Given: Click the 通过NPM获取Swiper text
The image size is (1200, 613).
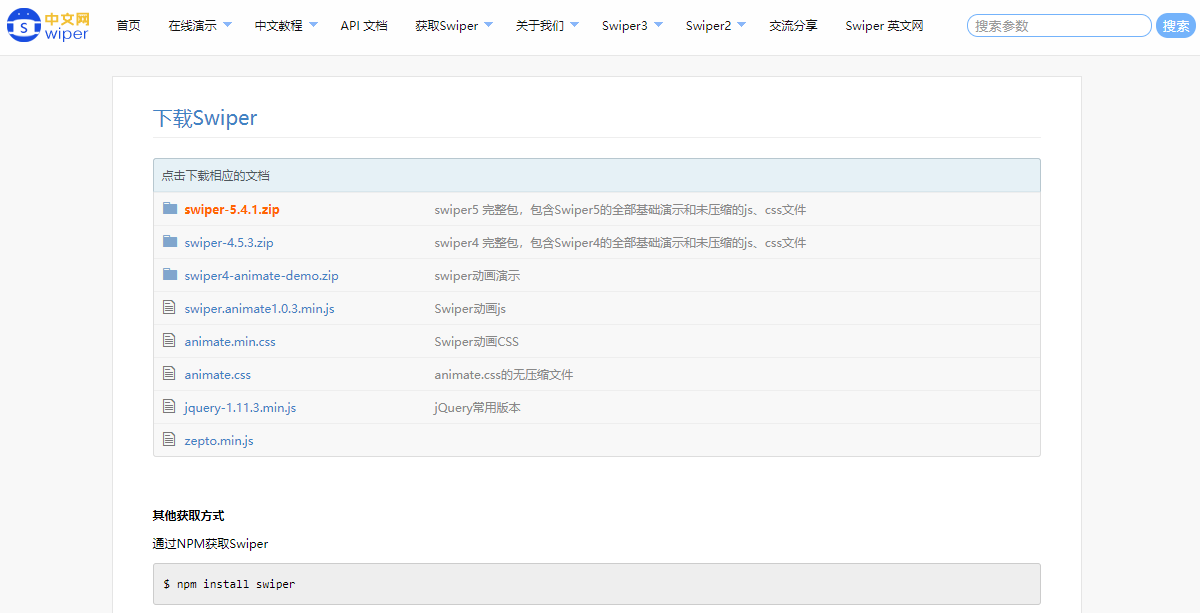Looking at the screenshot, I should (x=210, y=544).
